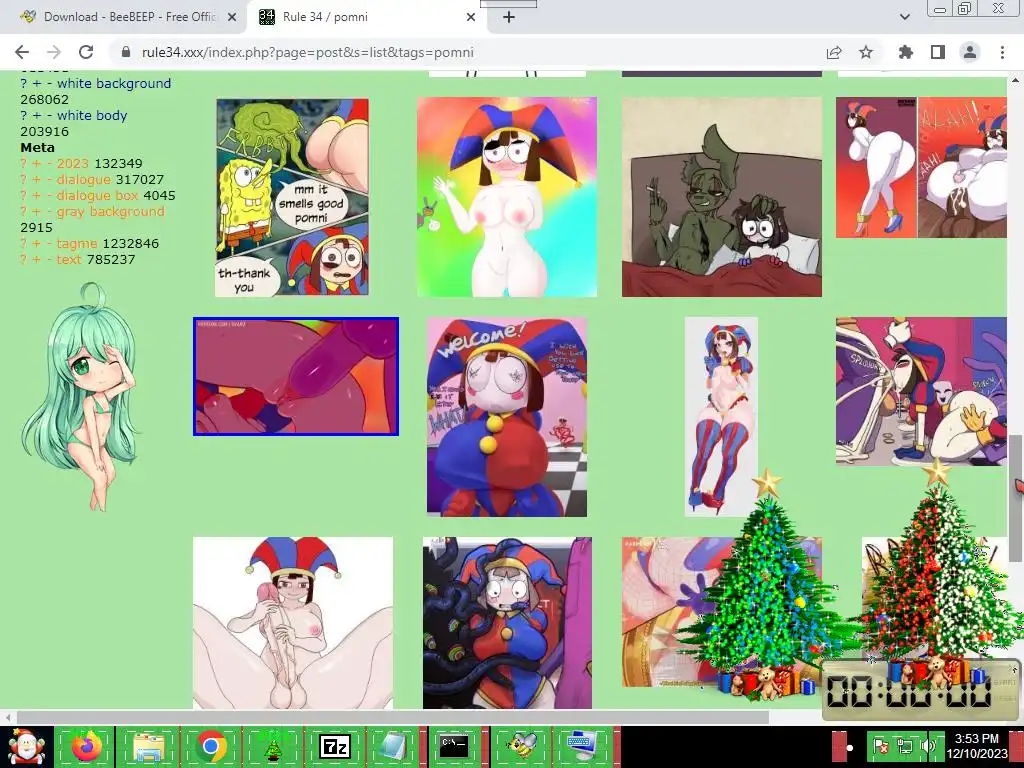1024x768 pixels.
Task: Open the dialogue box tag link
Action: (x=97, y=195)
